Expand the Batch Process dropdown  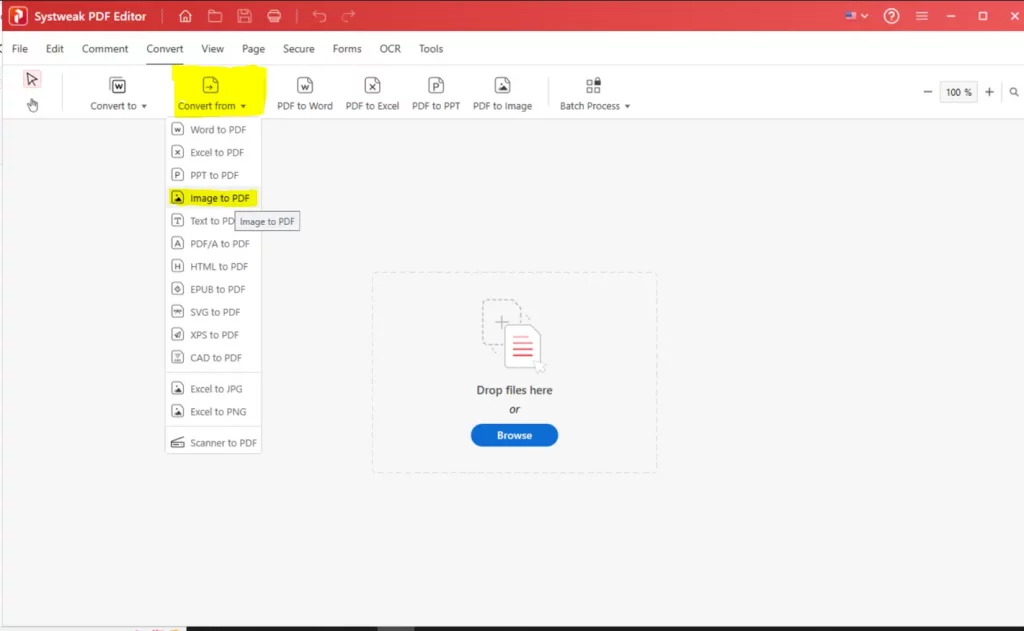coord(594,103)
